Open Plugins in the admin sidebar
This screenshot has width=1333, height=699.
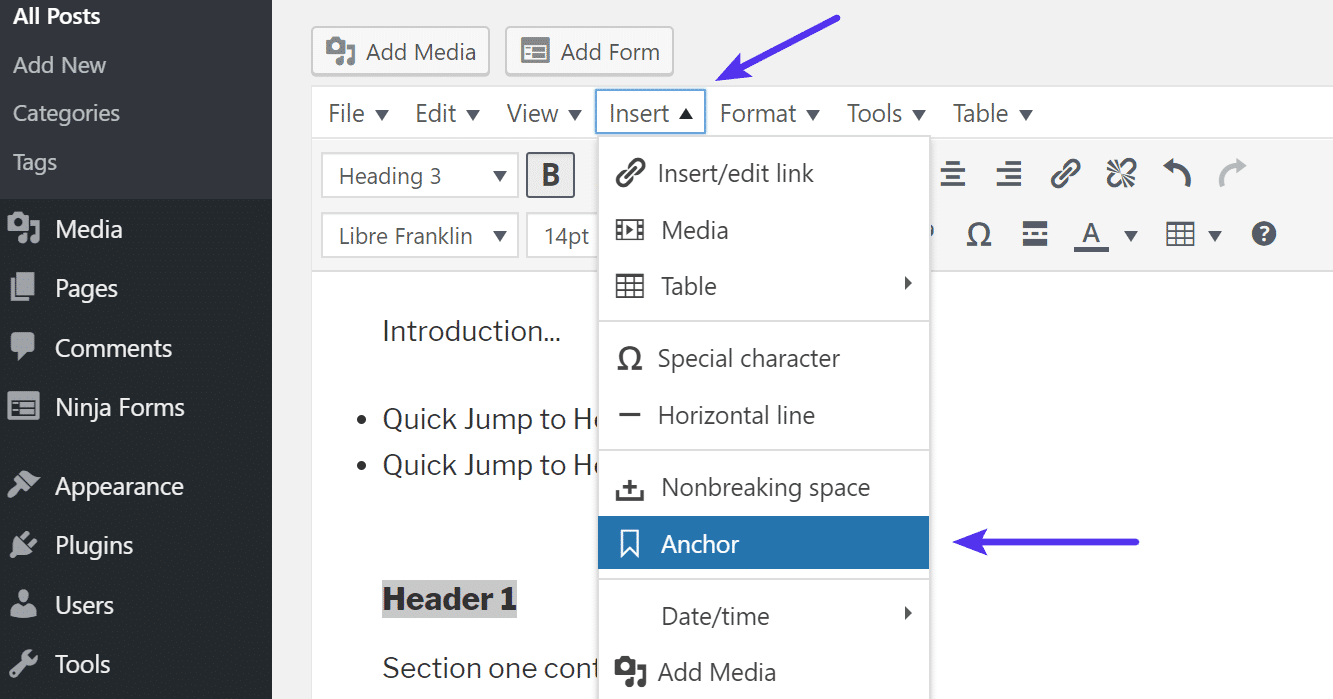(94, 546)
